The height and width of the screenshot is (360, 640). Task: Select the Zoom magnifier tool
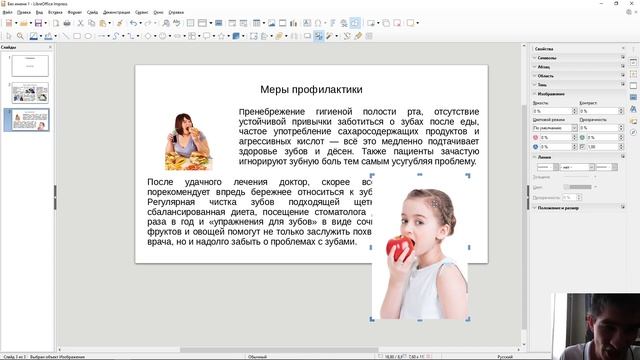[x=20, y=36]
